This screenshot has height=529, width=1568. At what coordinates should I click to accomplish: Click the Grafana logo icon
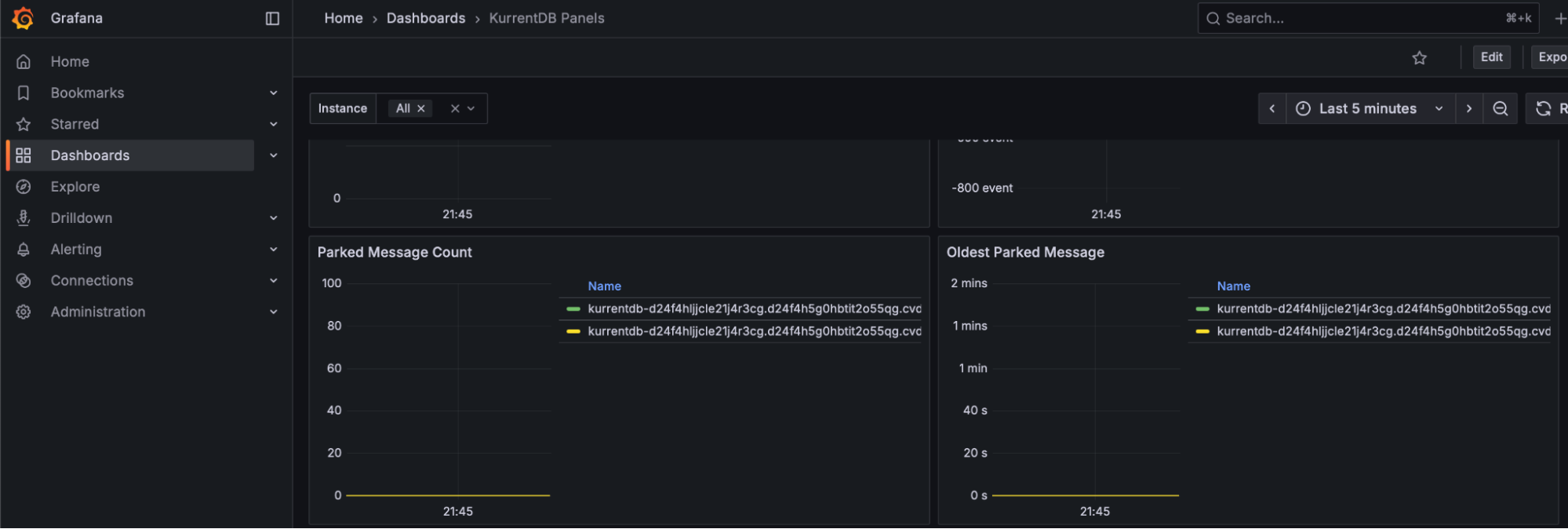24,18
